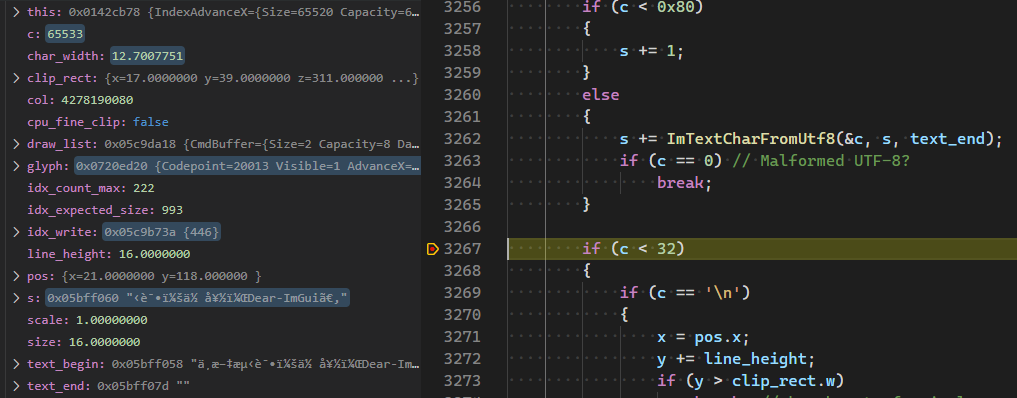Click the 'break;' statement on line 3264
The height and width of the screenshot is (398, 1017).
(x=684, y=183)
